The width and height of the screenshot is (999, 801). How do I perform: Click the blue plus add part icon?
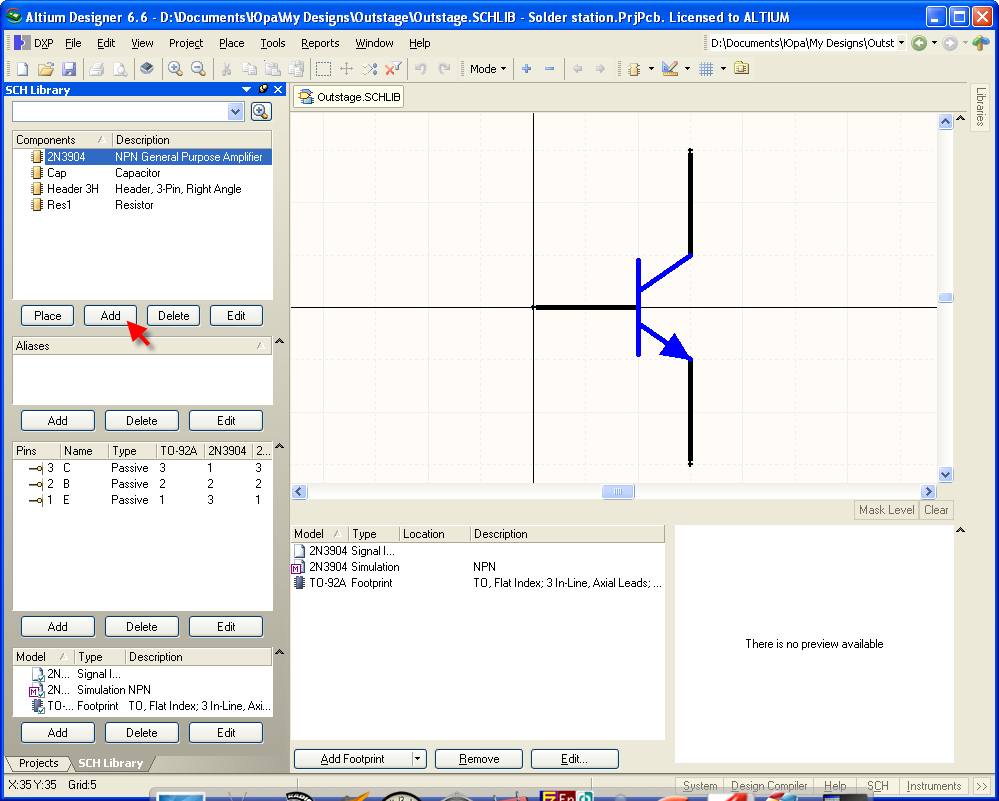tap(527, 69)
